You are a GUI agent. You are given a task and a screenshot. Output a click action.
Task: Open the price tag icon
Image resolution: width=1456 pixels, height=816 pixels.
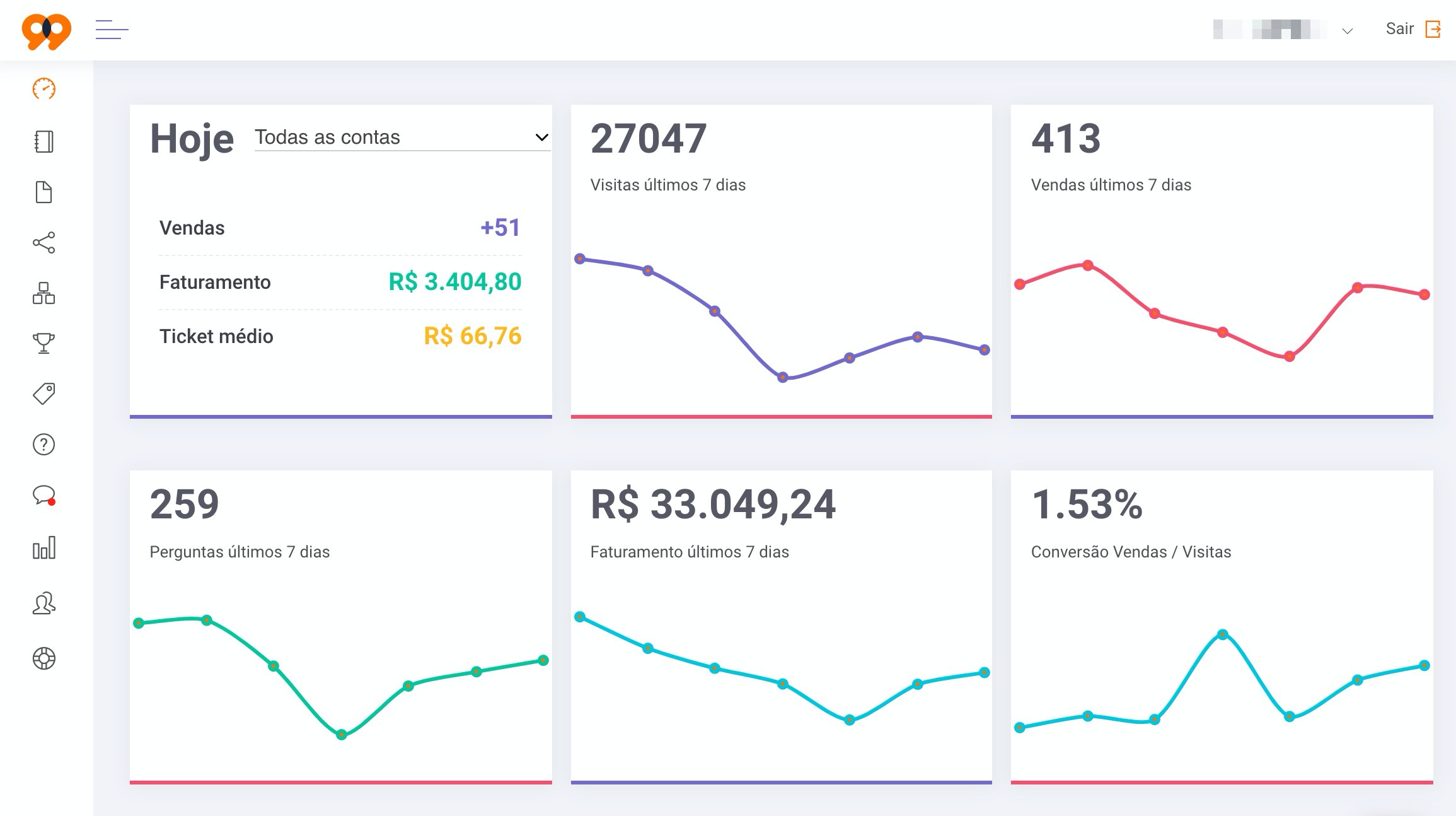(44, 394)
